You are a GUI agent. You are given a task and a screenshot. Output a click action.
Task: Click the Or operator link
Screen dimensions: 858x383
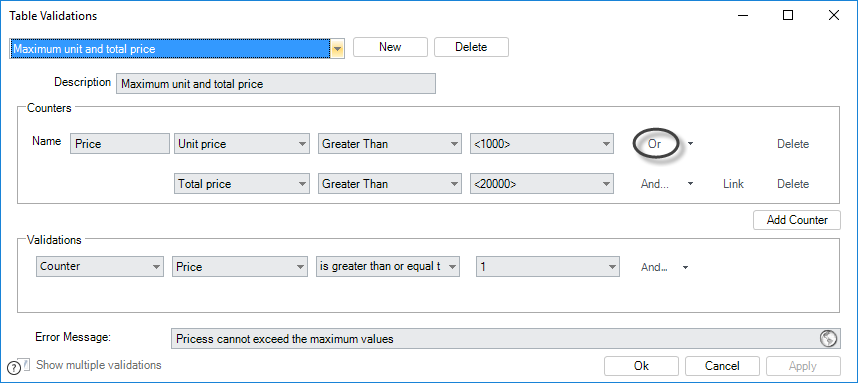click(x=654, y=144)
